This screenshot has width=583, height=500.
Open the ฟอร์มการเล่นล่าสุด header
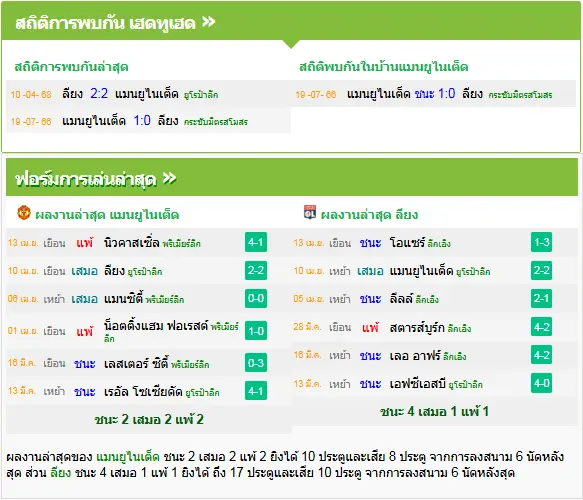click(292, 178)
